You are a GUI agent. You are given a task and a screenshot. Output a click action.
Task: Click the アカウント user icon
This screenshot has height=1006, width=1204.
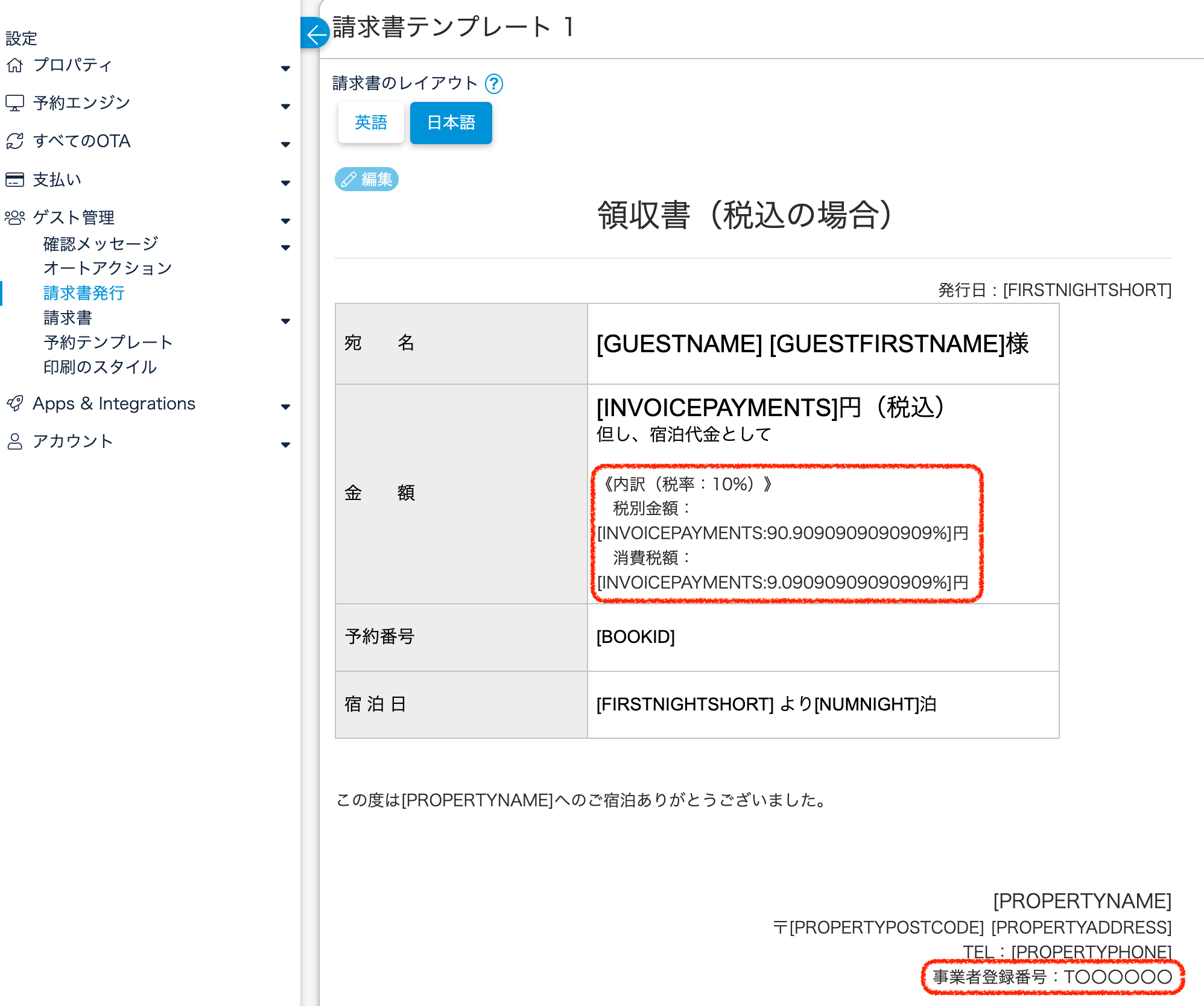(x=14, y=441)
